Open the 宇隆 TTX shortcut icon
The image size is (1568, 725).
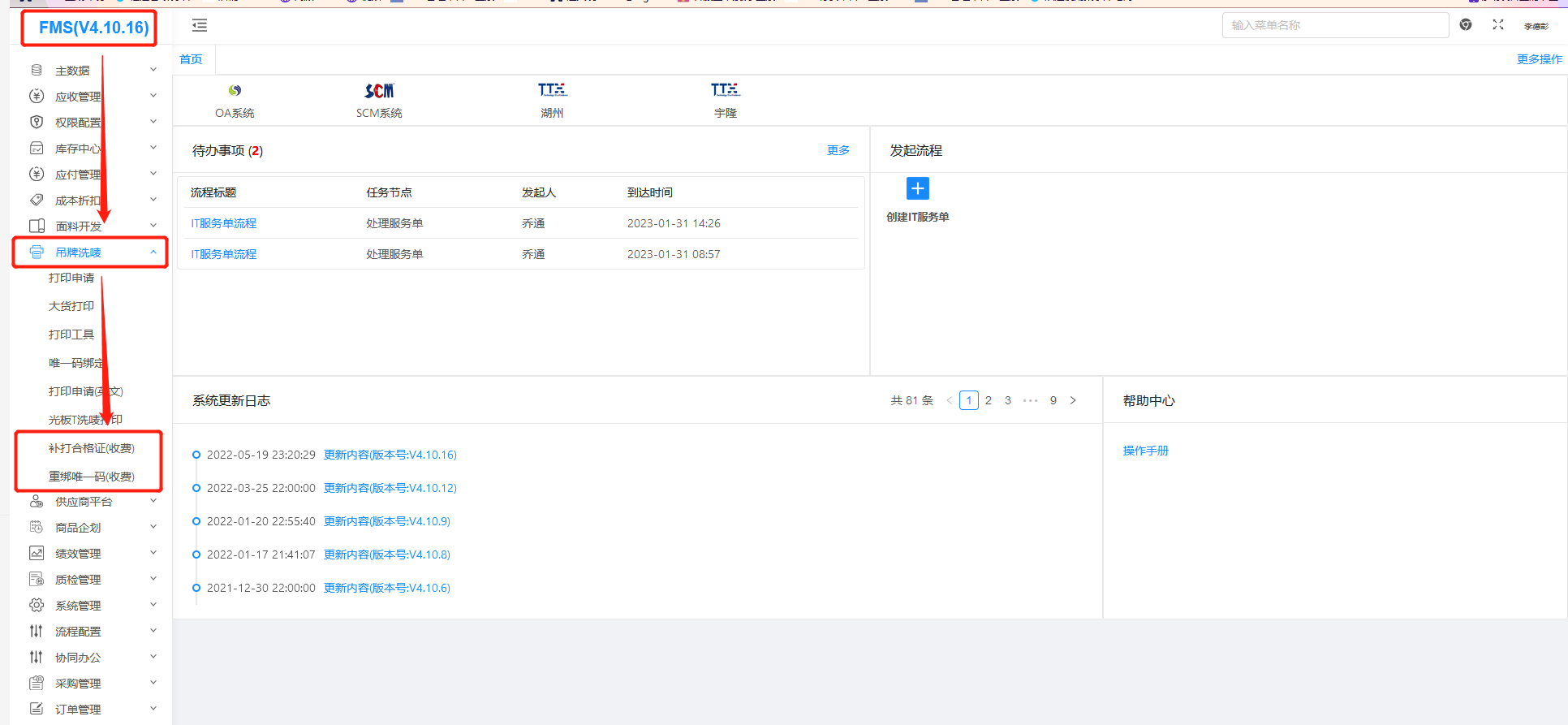(726, 90)
